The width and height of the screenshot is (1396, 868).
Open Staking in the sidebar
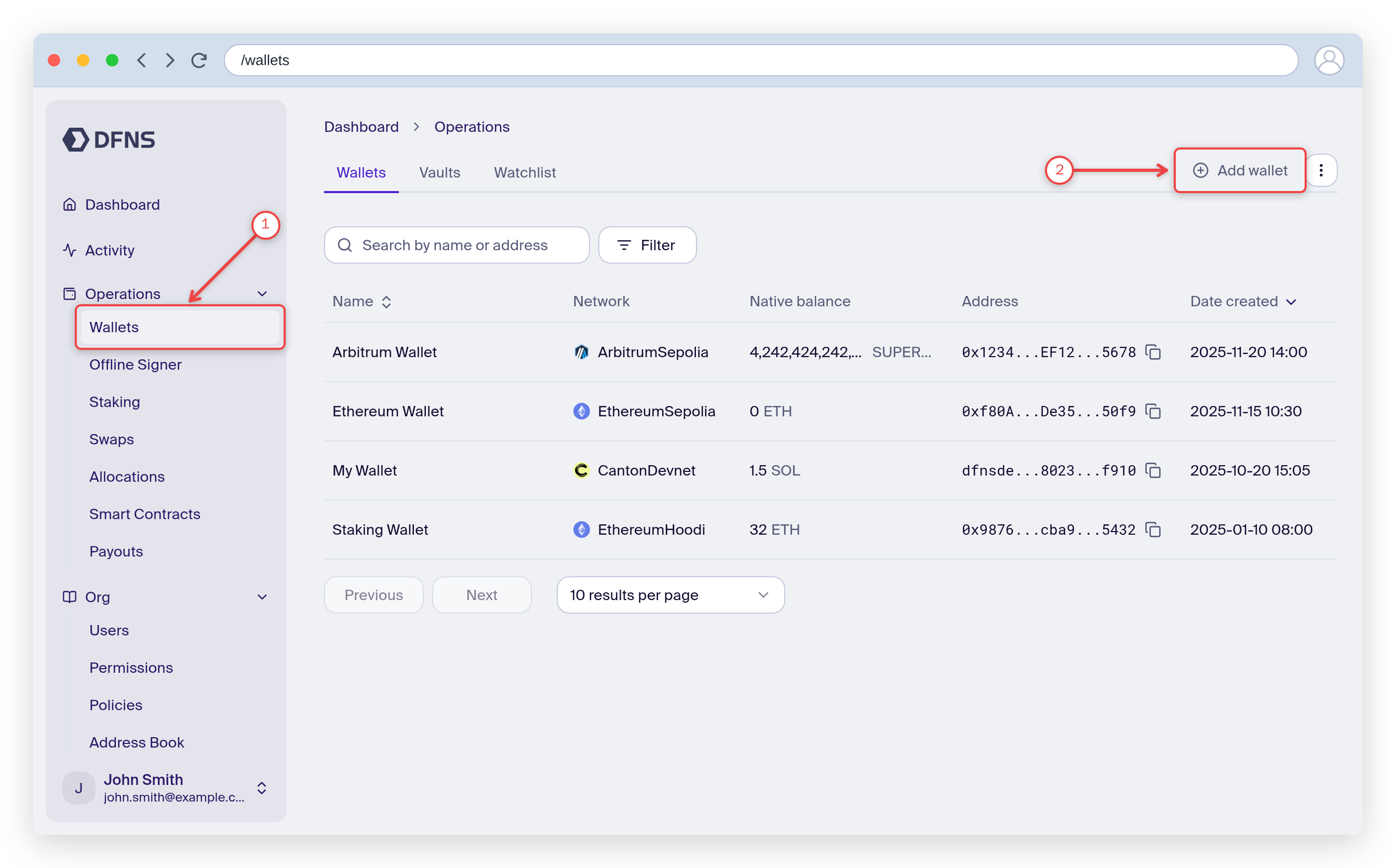coord(115,402)
